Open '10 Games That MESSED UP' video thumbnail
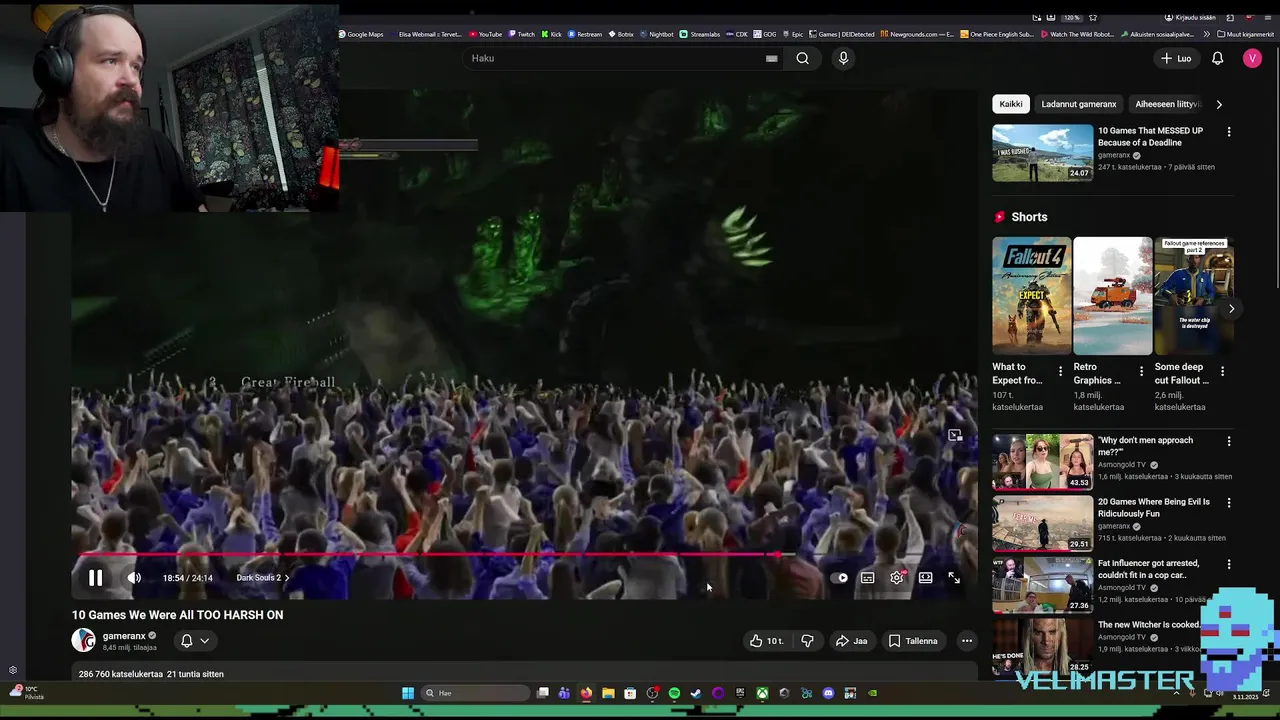Screen dimensions: 1280x720 (1042, 153)
